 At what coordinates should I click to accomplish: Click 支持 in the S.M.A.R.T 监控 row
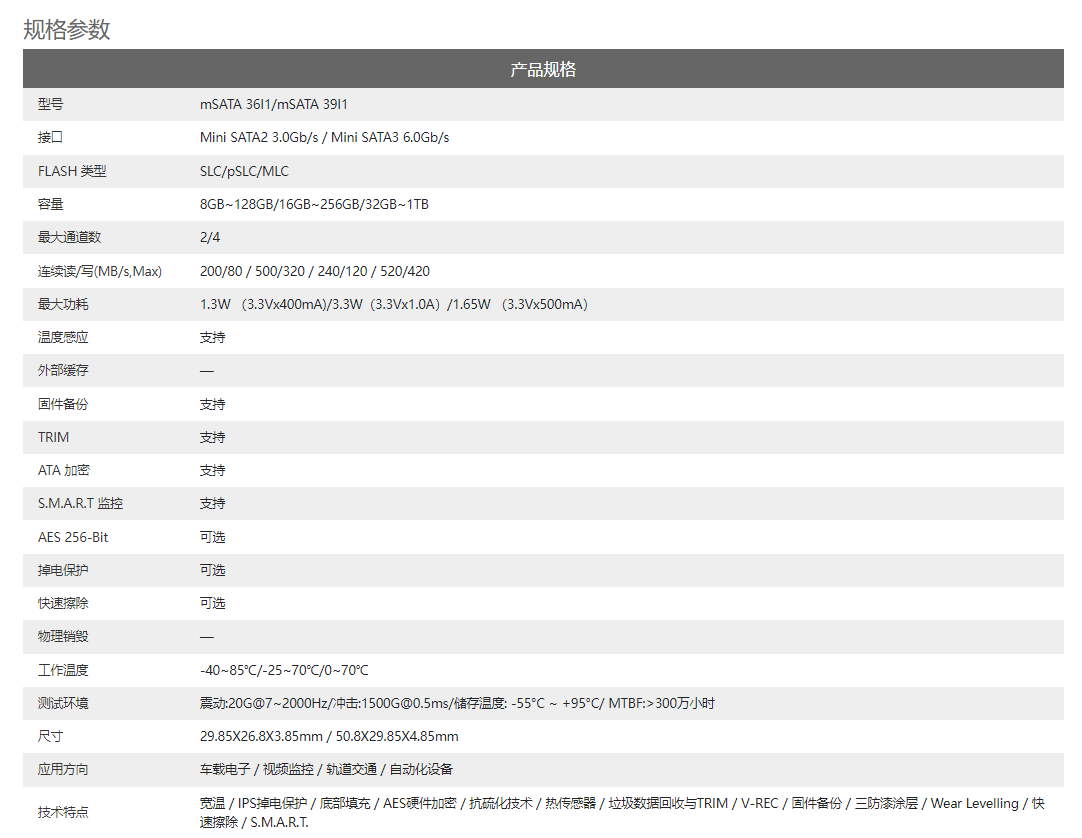point(213,504)
